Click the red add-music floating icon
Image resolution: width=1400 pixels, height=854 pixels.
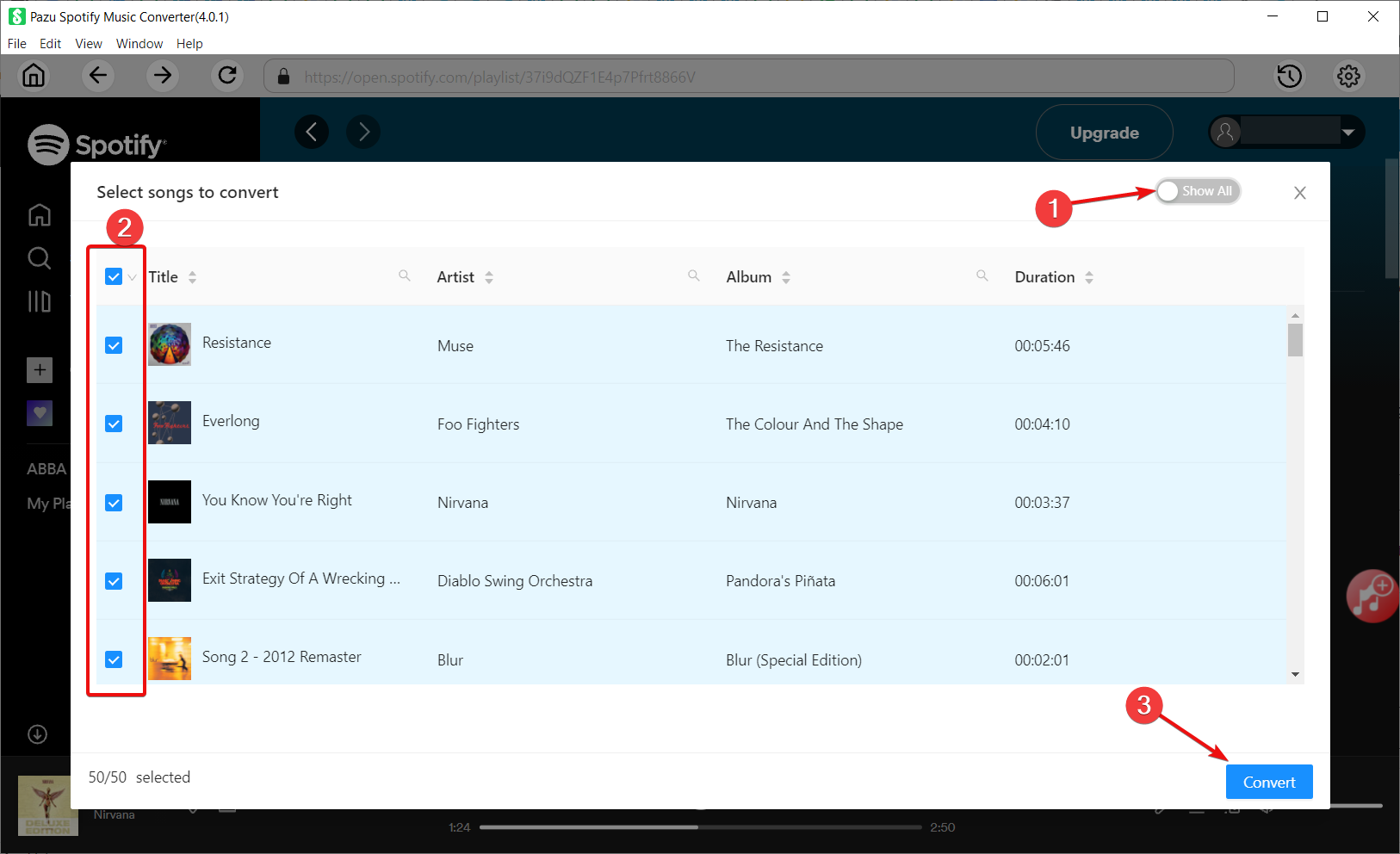coord(1371,596)
